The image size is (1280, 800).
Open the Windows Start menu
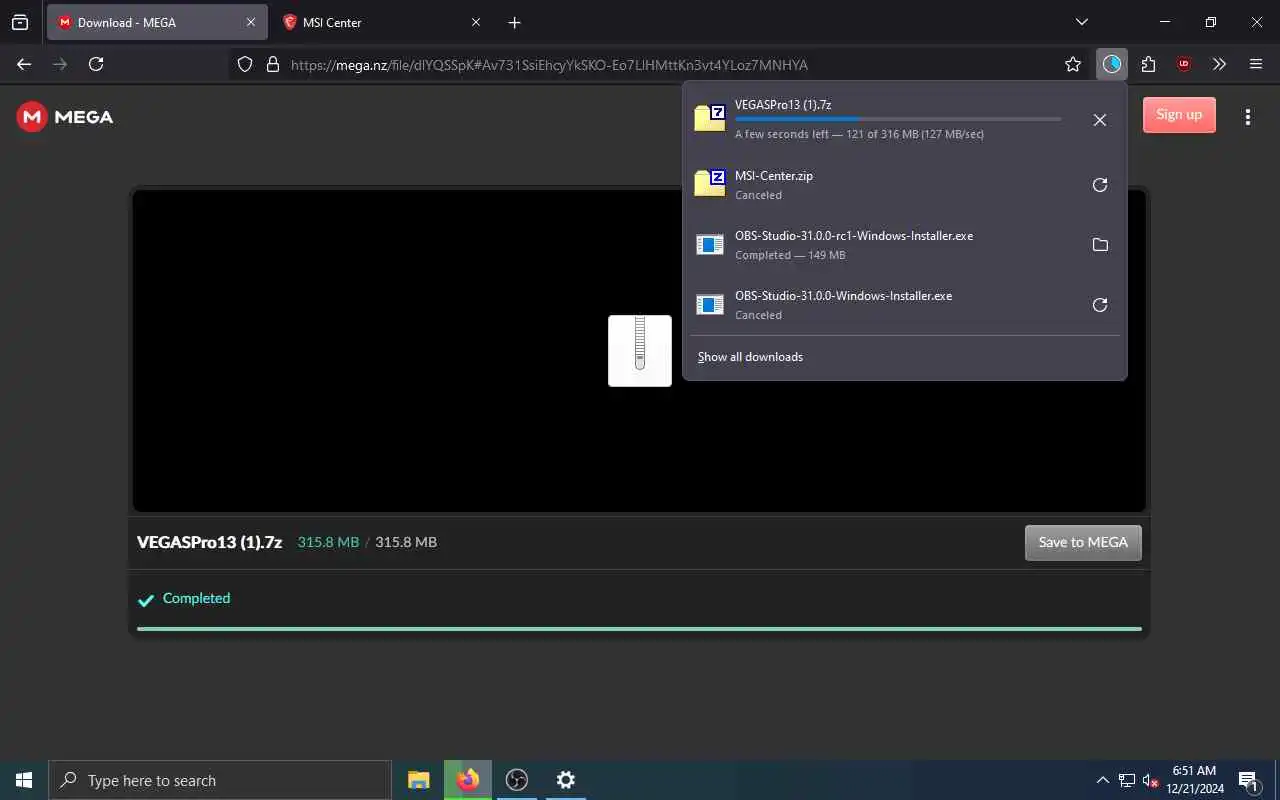(x=24, y=780)
